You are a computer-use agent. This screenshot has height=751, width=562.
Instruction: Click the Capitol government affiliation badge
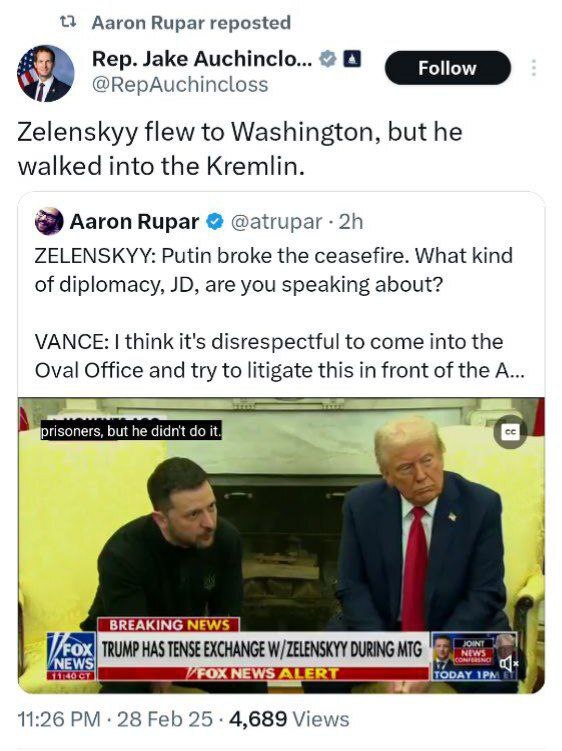click(x=353, y=59)
